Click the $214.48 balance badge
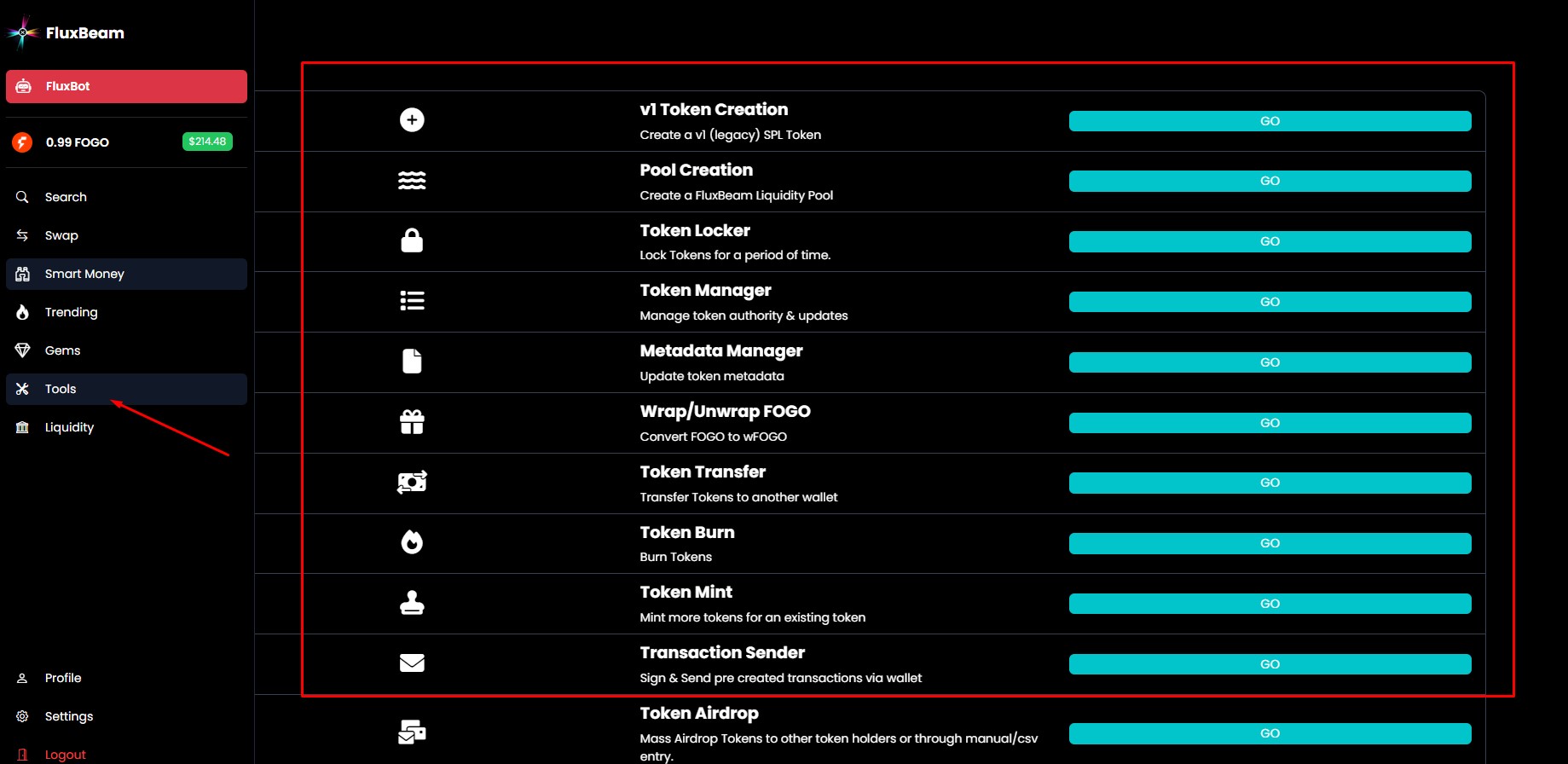Image resolution: width=1568 pixels, height=764 pixels. (x=207, y=142)
